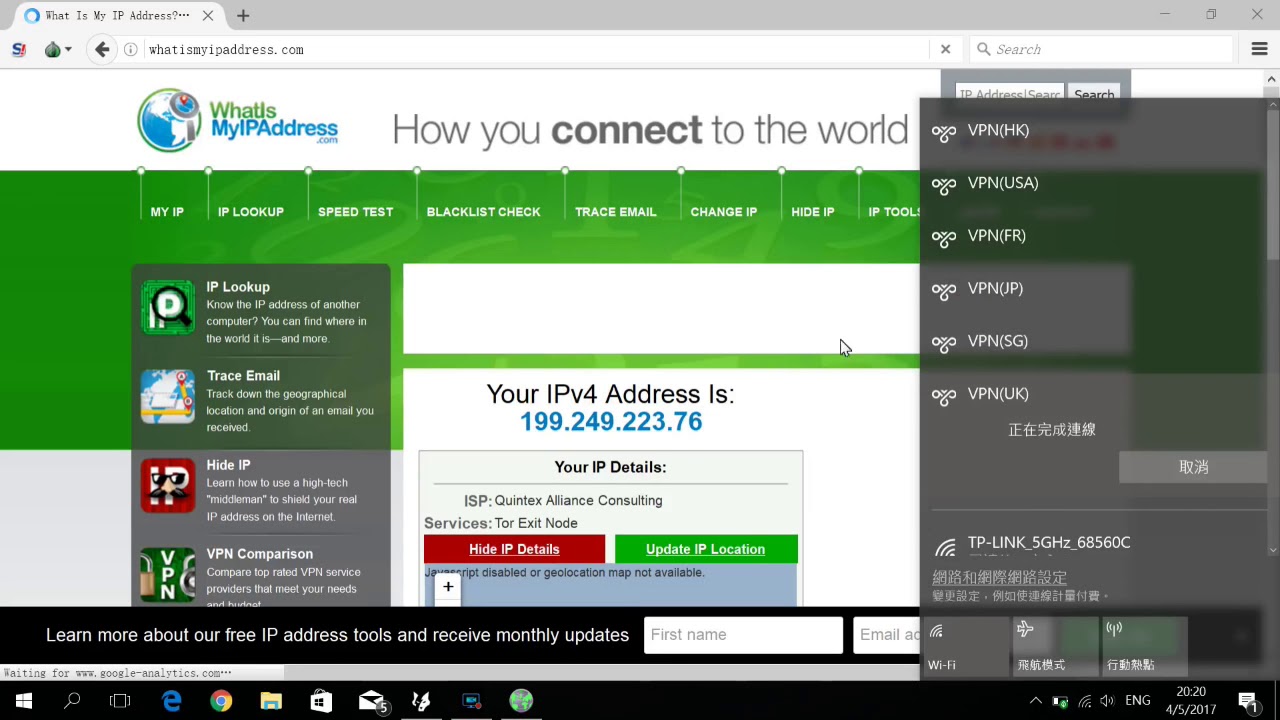Select the VPN(FR) connection
Image resolution: width=1280 pixels, height=720 pixels.
coord(1093,237)
